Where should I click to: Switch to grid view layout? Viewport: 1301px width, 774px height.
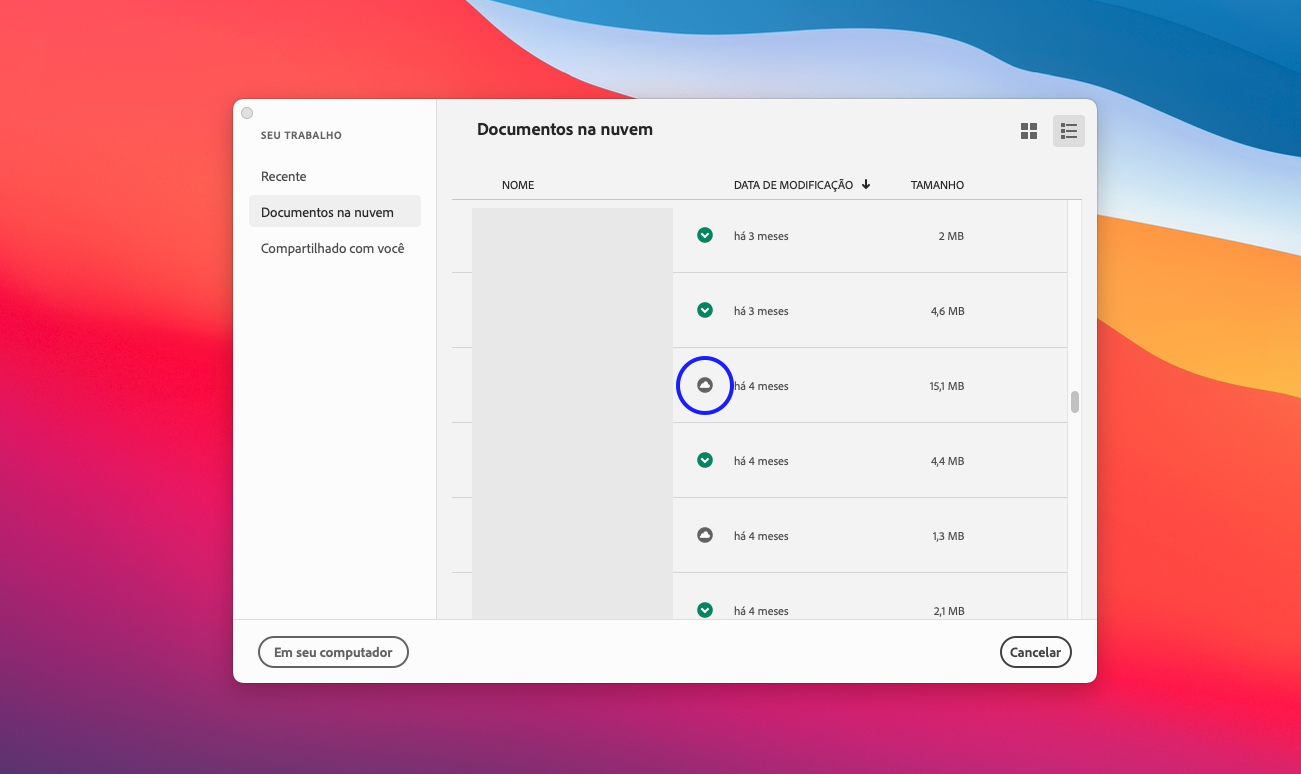pyautogui.click(x=1028, y=130)
